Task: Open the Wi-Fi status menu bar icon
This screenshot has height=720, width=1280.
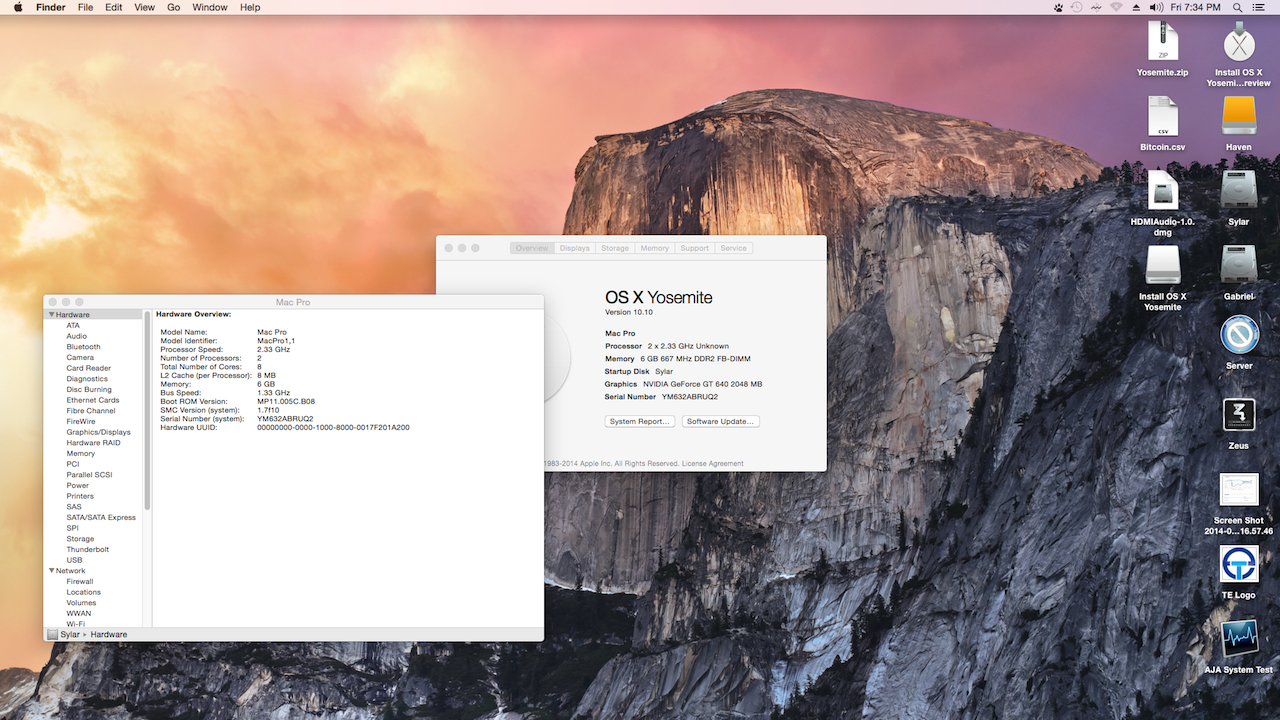Action: [x=1116, y=7]
